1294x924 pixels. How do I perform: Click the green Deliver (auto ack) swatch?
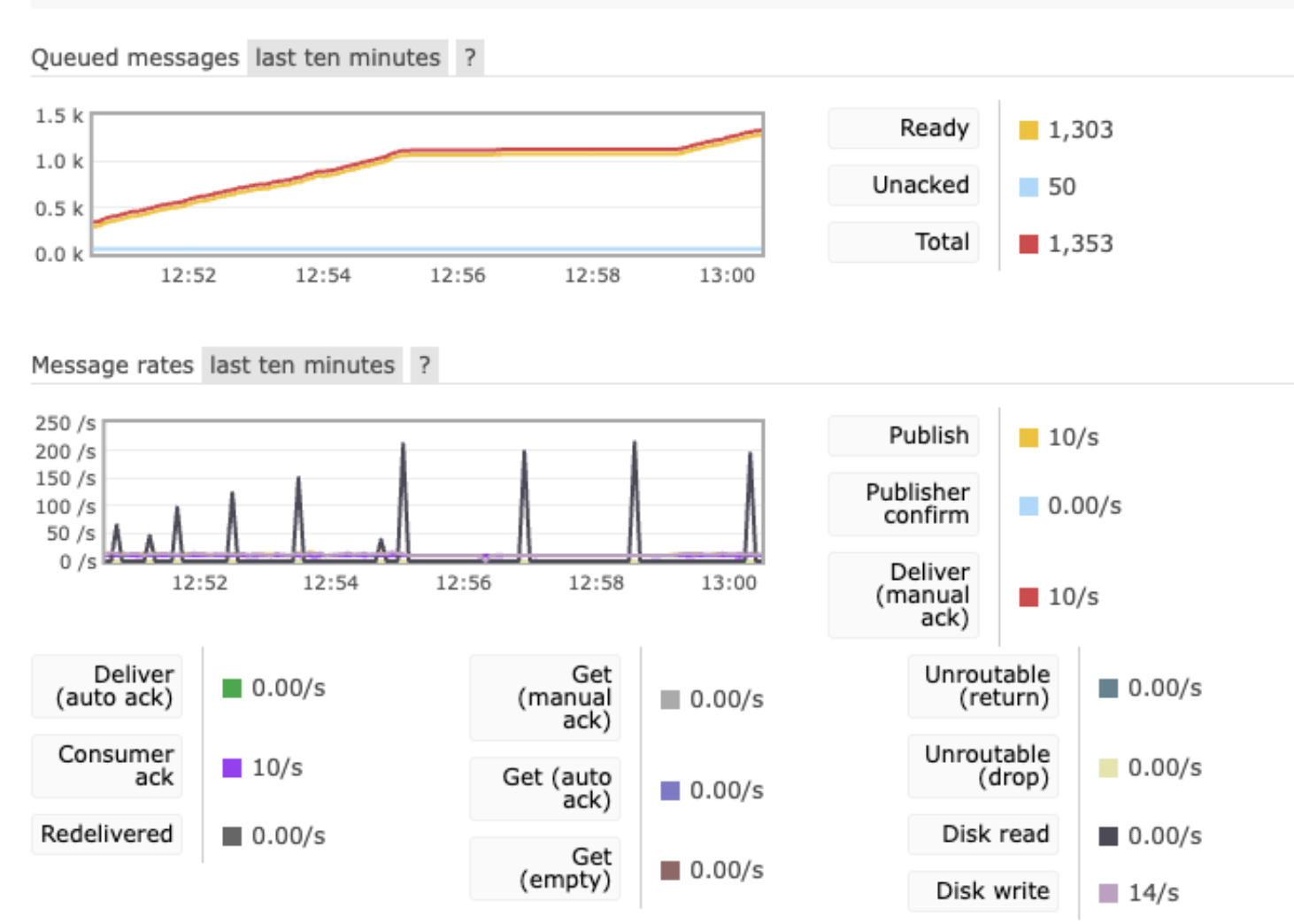coord(232,688)
